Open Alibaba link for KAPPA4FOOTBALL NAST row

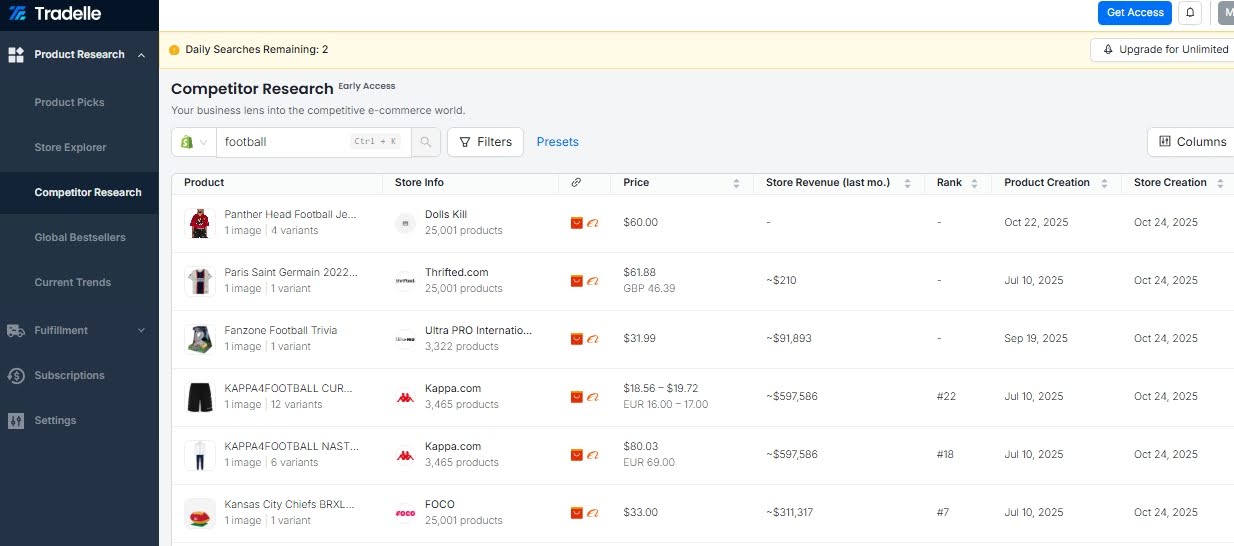592,455
